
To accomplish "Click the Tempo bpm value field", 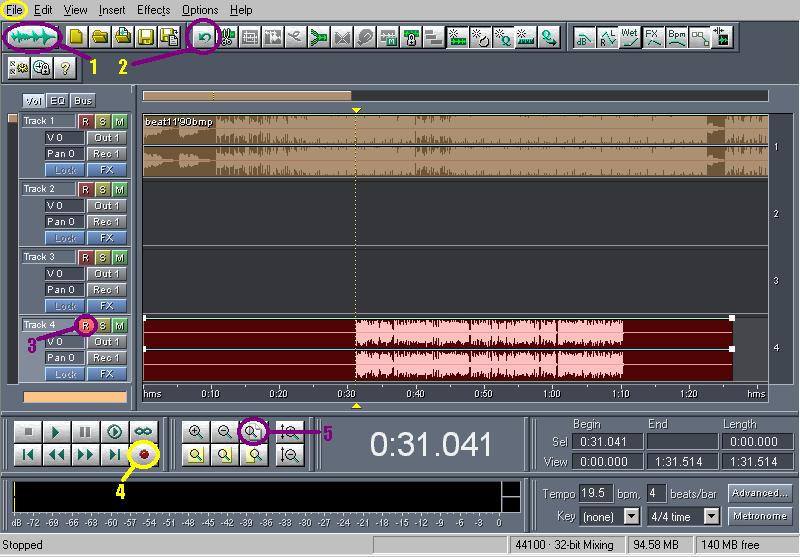I will click(x=596, y=493).
